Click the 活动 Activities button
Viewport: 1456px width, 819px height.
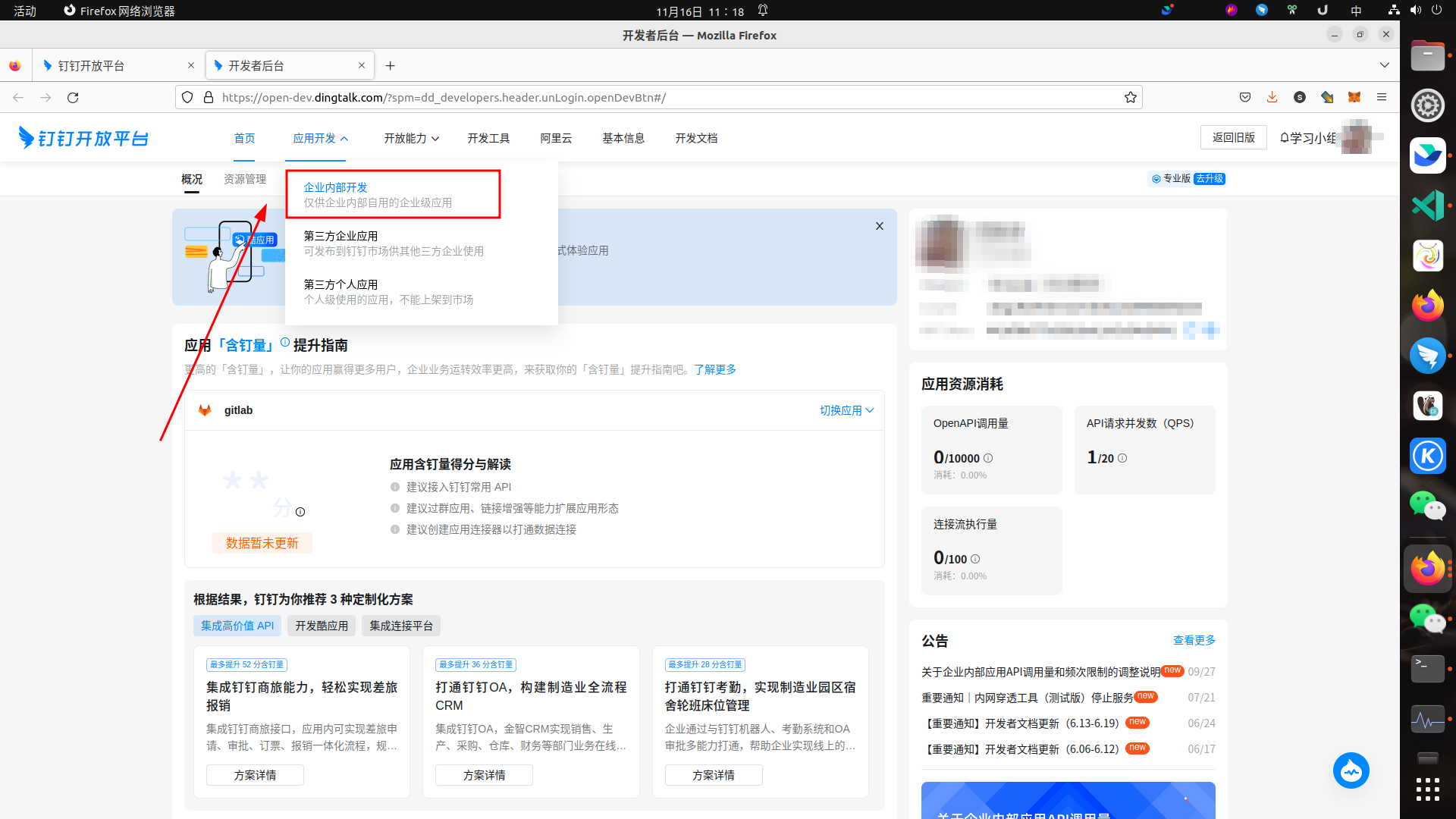coord(25,11)
